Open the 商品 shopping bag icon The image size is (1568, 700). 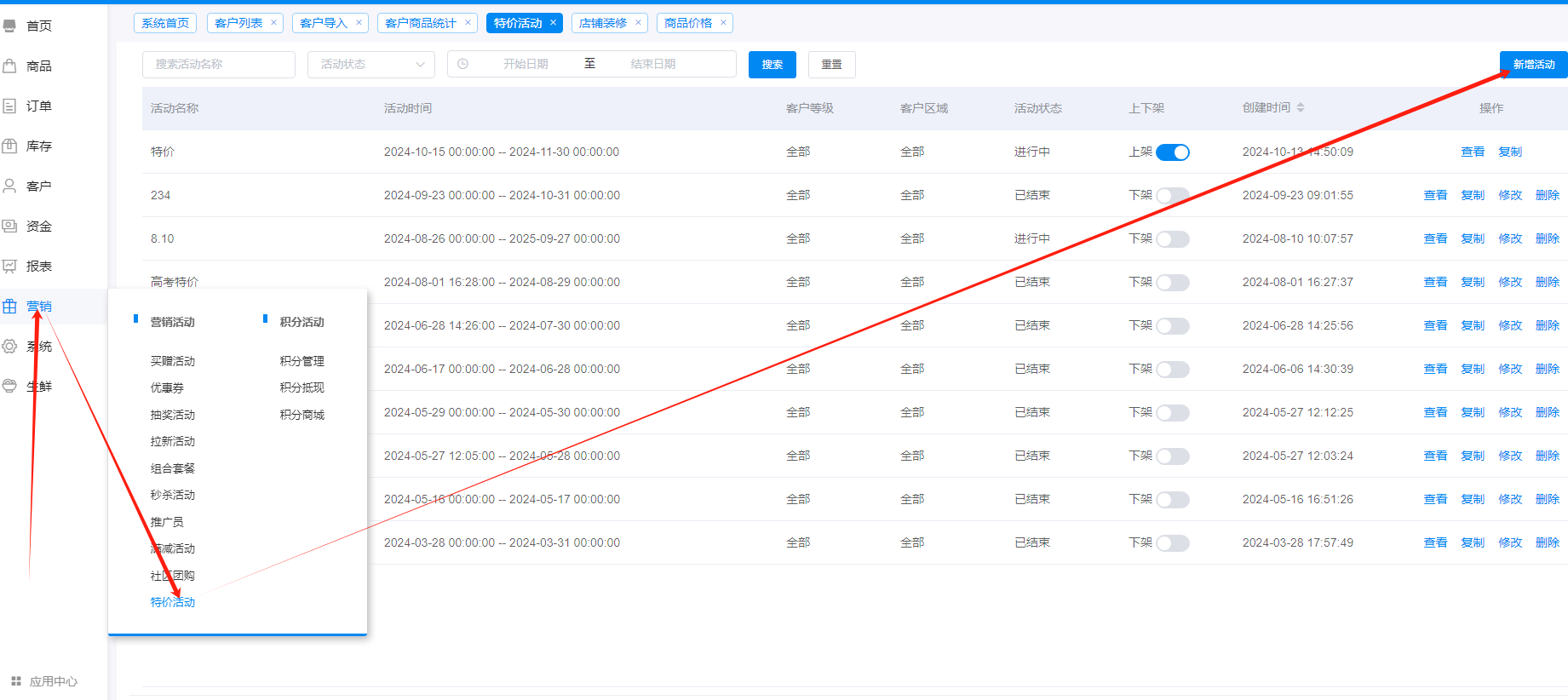tap(10, 66)
